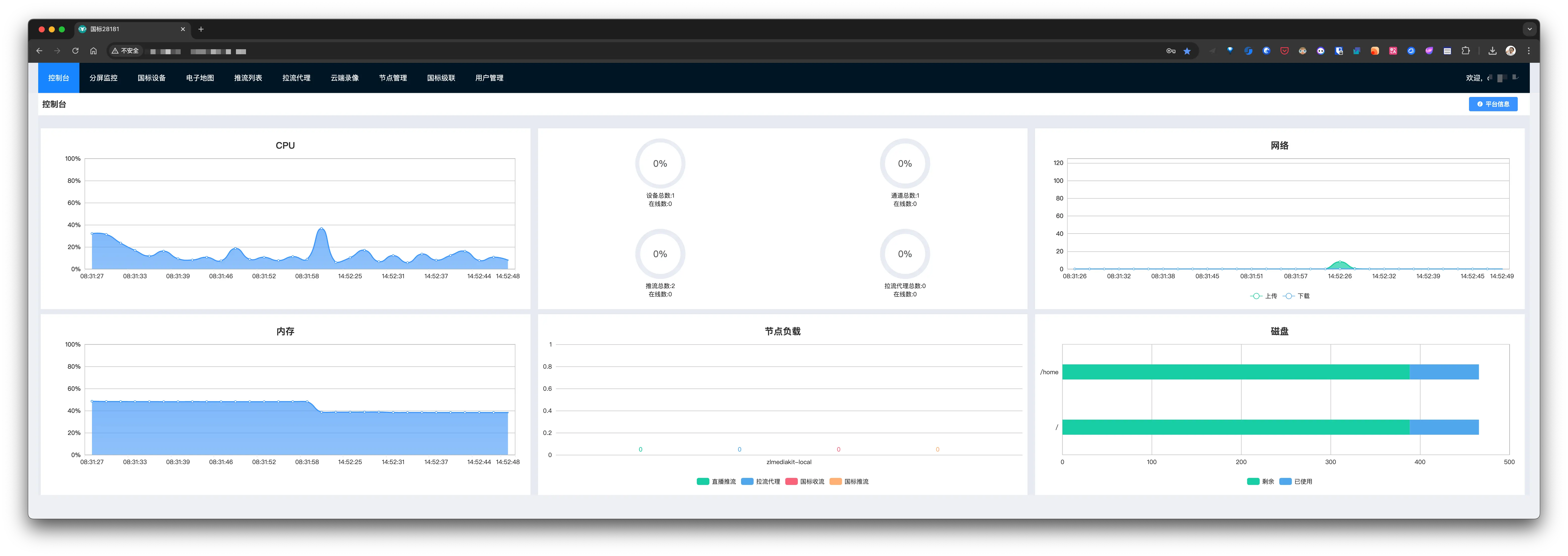Viewport: 1568px width, 556px height.
Task: Click 已使用 blue swatch in disk legend
Action: [x=1285, y=481]
